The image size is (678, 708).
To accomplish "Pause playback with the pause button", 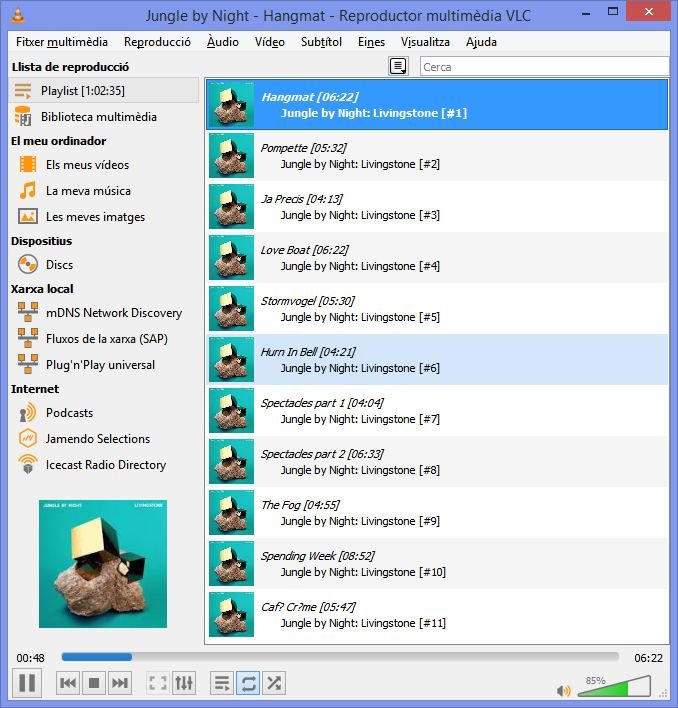I will 27,682.
